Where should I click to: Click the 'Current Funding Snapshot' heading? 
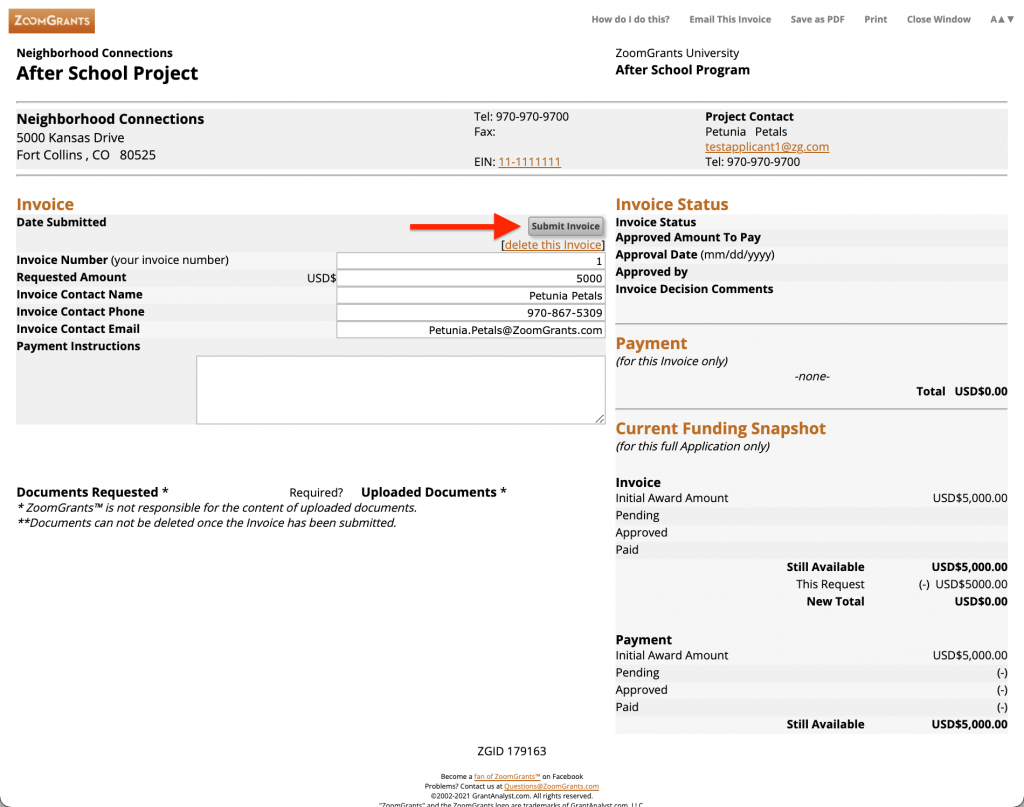point(720,428)
